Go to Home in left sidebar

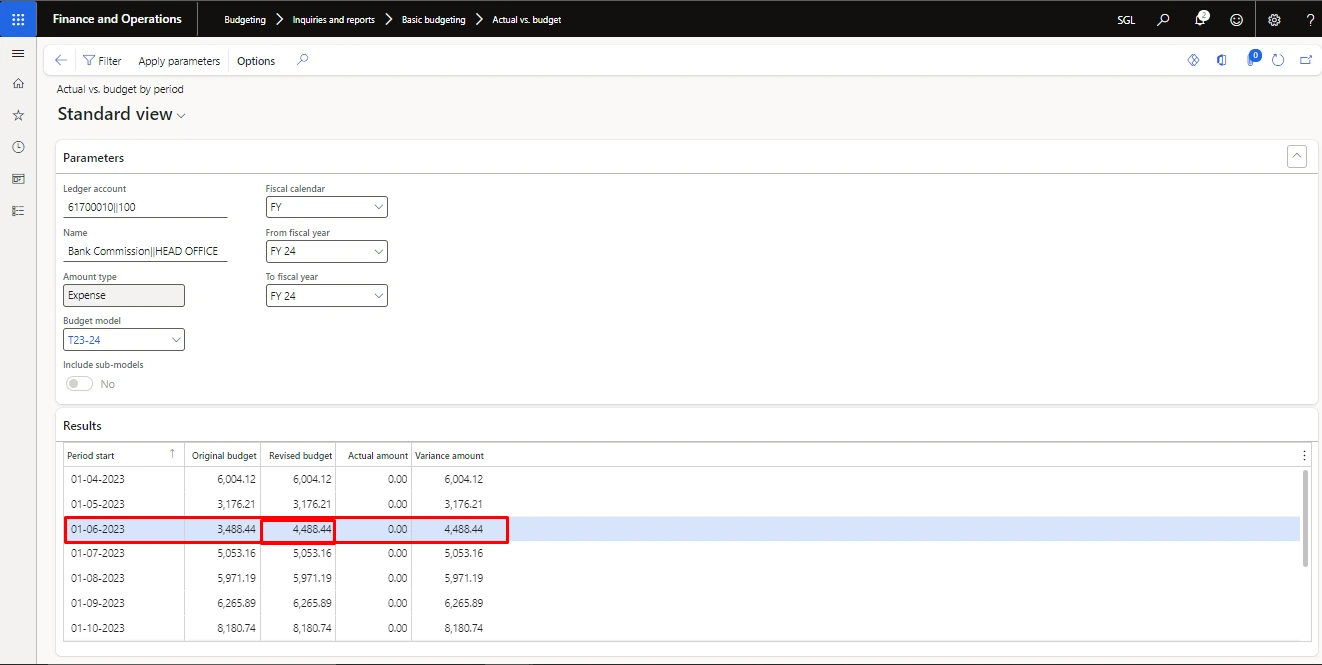[x=18, y=84]
